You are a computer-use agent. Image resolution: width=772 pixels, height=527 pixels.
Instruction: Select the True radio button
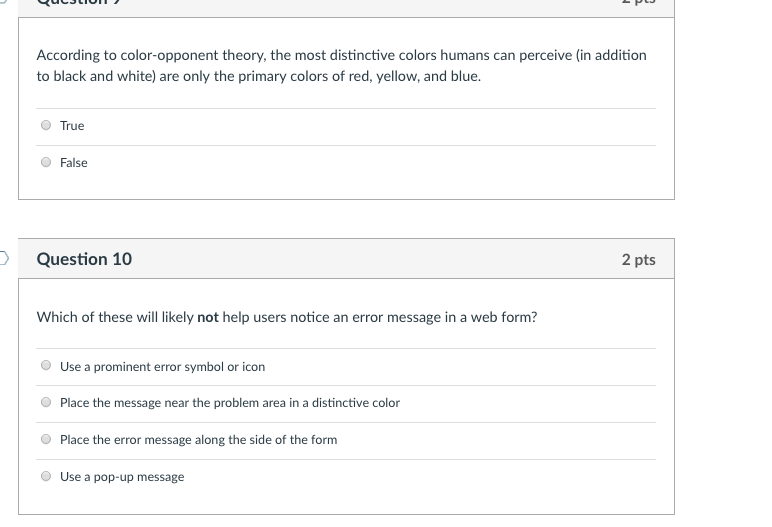[46, 125]
